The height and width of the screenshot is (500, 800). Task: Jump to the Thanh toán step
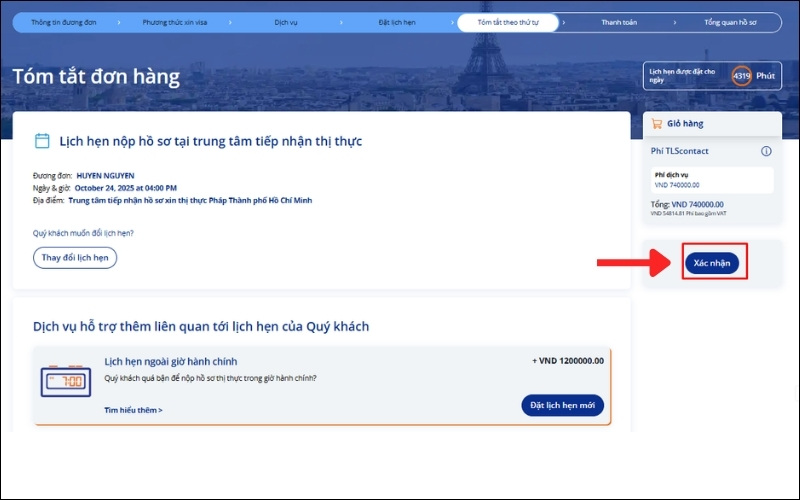[619, 22]
